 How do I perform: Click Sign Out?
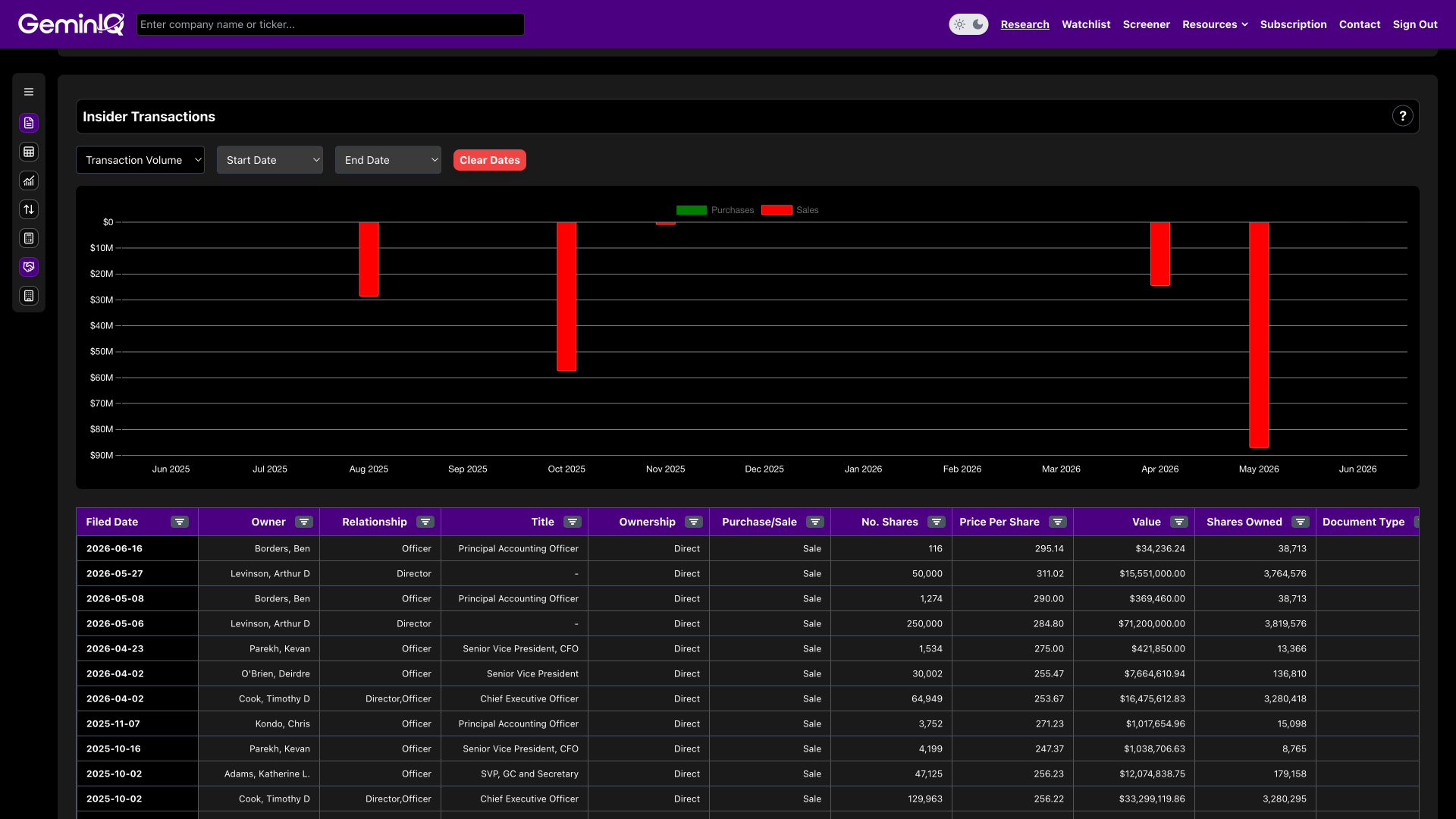(1415, 24)
